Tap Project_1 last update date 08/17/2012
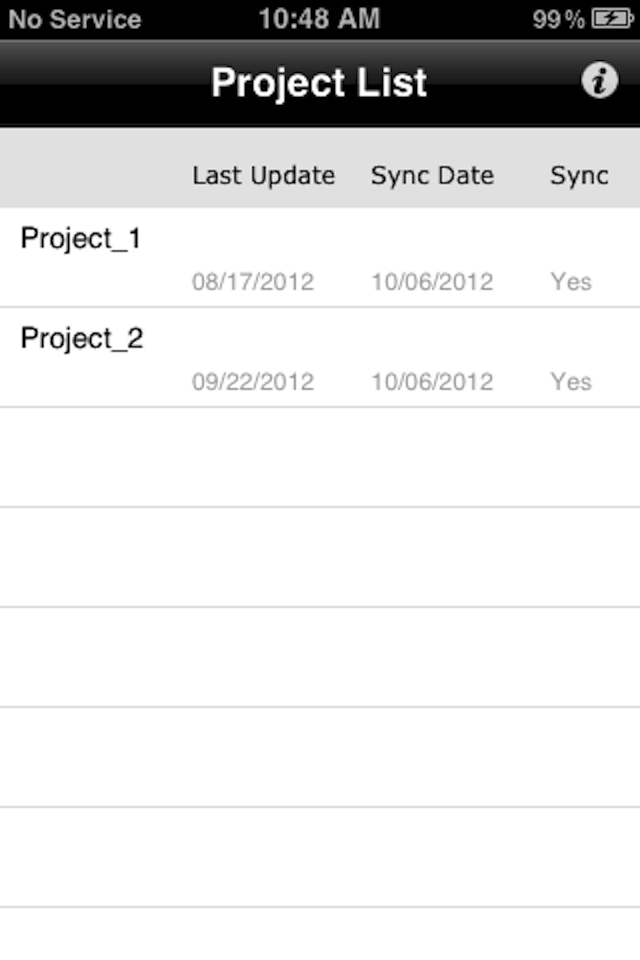Viewport: 640px width, 960px height. click(253, 282)
